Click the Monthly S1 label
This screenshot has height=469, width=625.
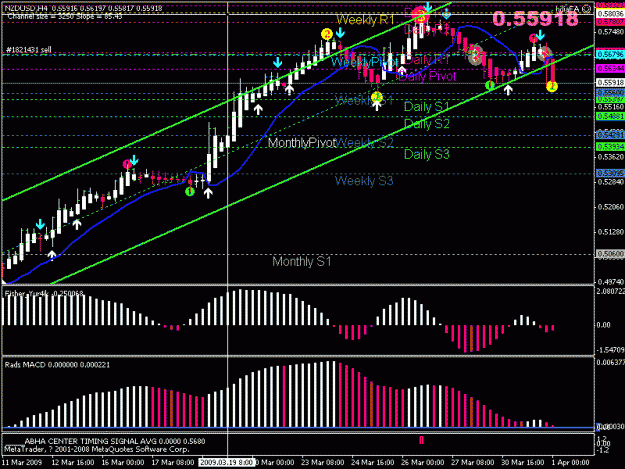pos(302,262)
